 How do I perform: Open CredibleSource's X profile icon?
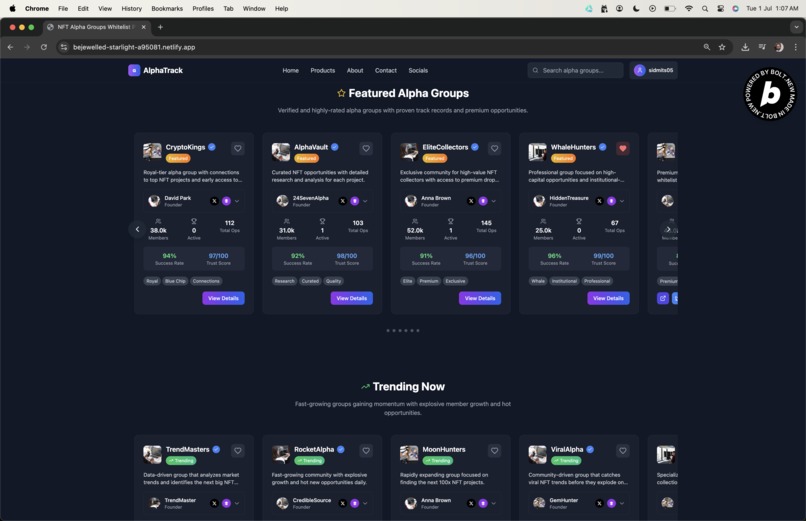tap(343, 503)
